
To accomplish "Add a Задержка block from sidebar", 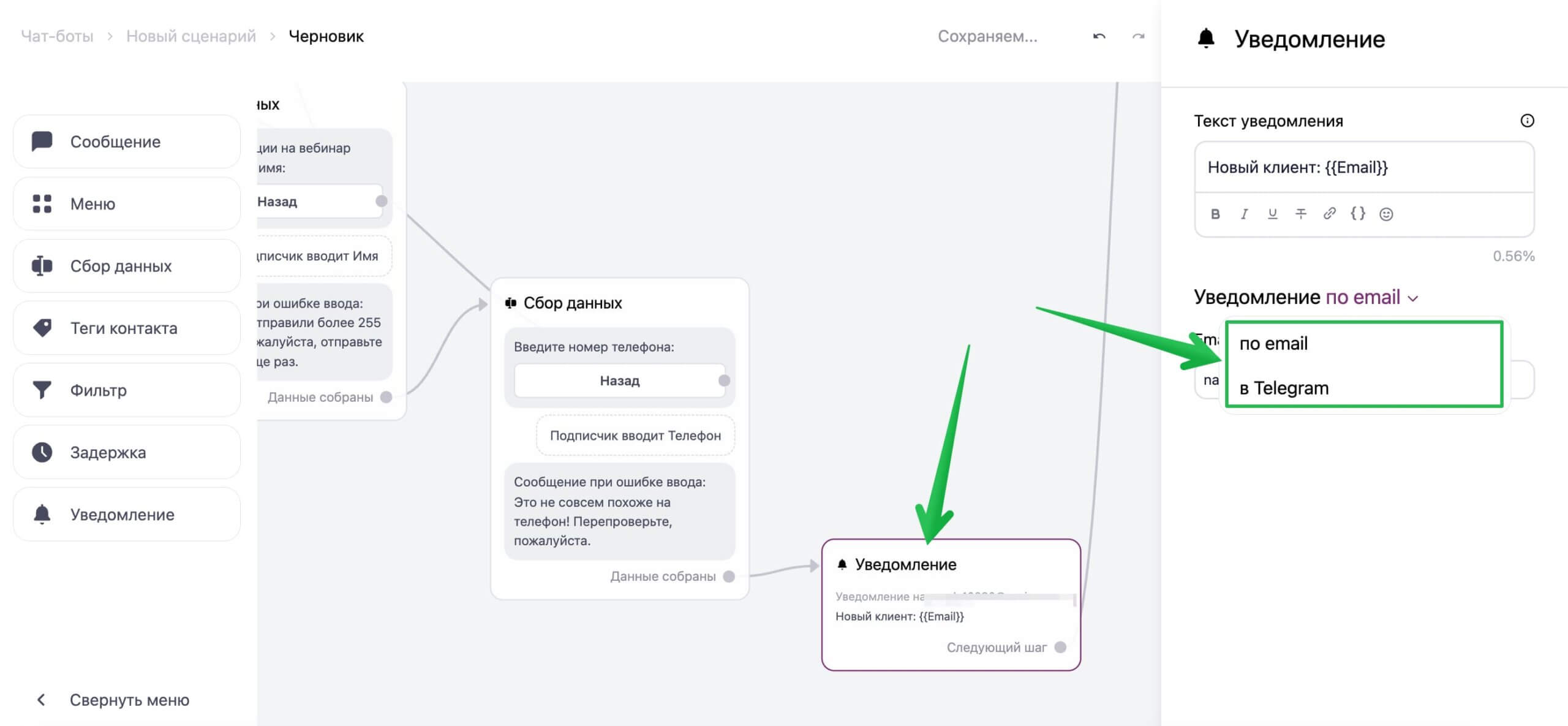I will [x=127, y=452].
